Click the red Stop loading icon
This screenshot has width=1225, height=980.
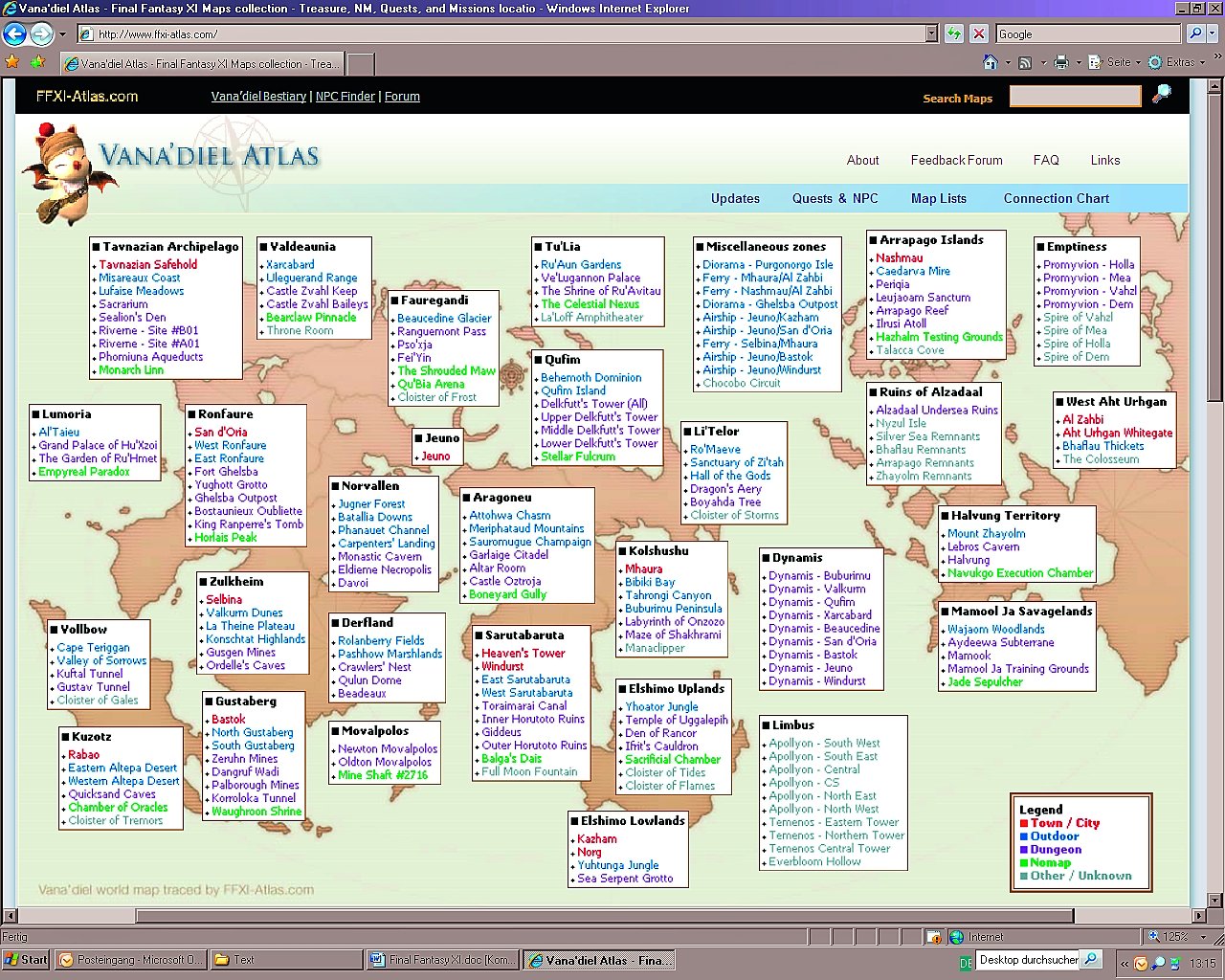pyautogui.click(x=978, y=33)
